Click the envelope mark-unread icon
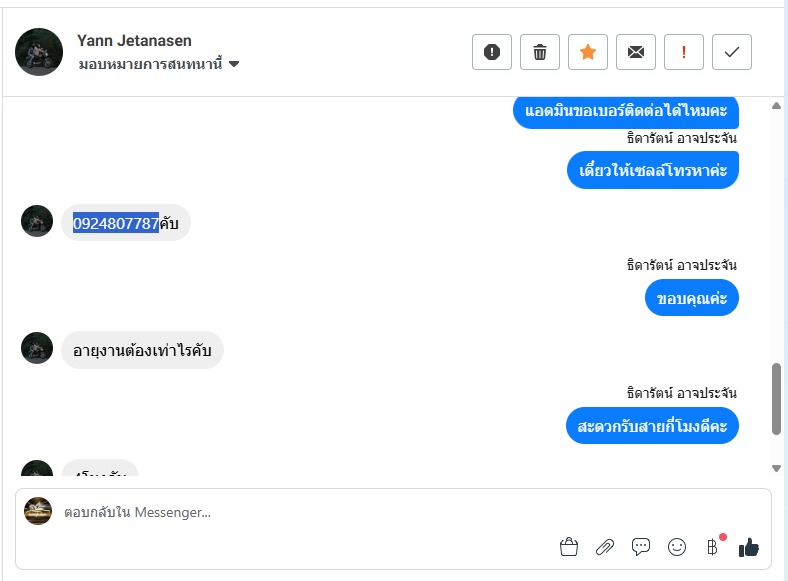 [x=636, y=52]
